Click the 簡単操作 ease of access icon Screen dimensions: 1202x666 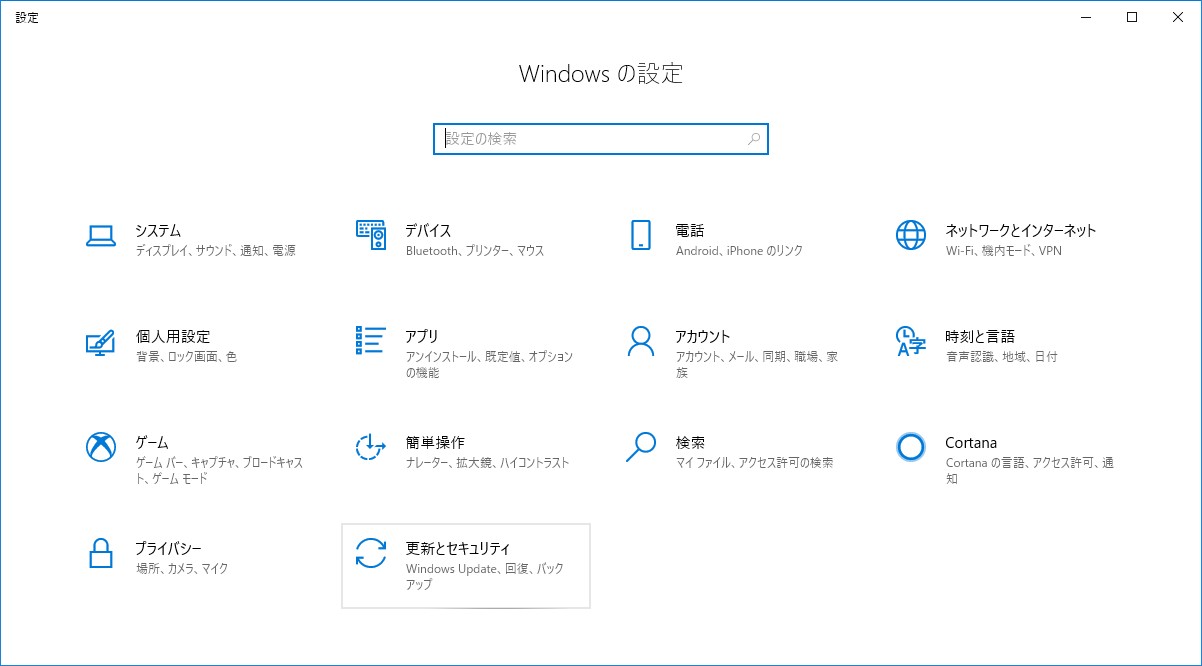[x=371, y=447]
